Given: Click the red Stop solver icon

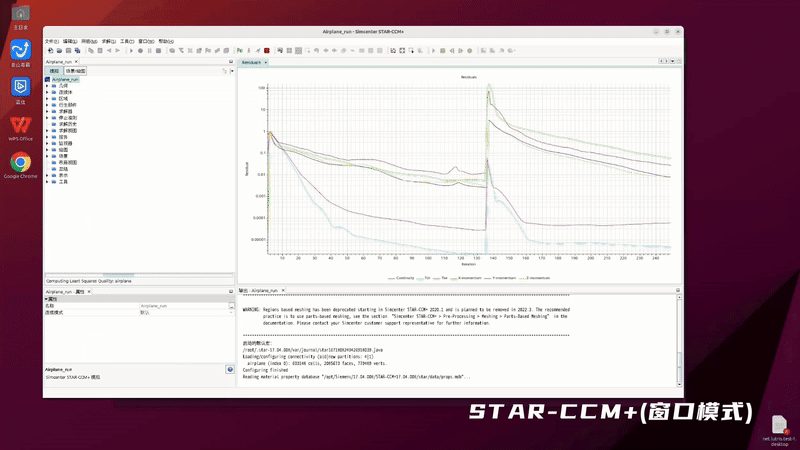Looking at the screenshot, I should pyautogui.click(x=267, y=51).
